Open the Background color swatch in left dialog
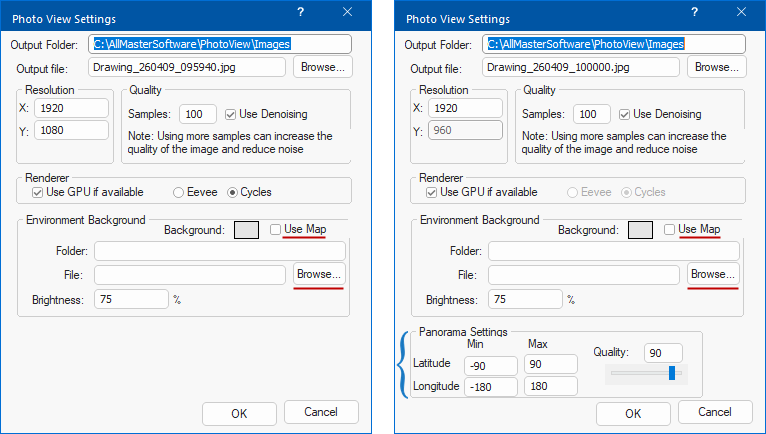 pyautogui.click(x=246, y=230)
